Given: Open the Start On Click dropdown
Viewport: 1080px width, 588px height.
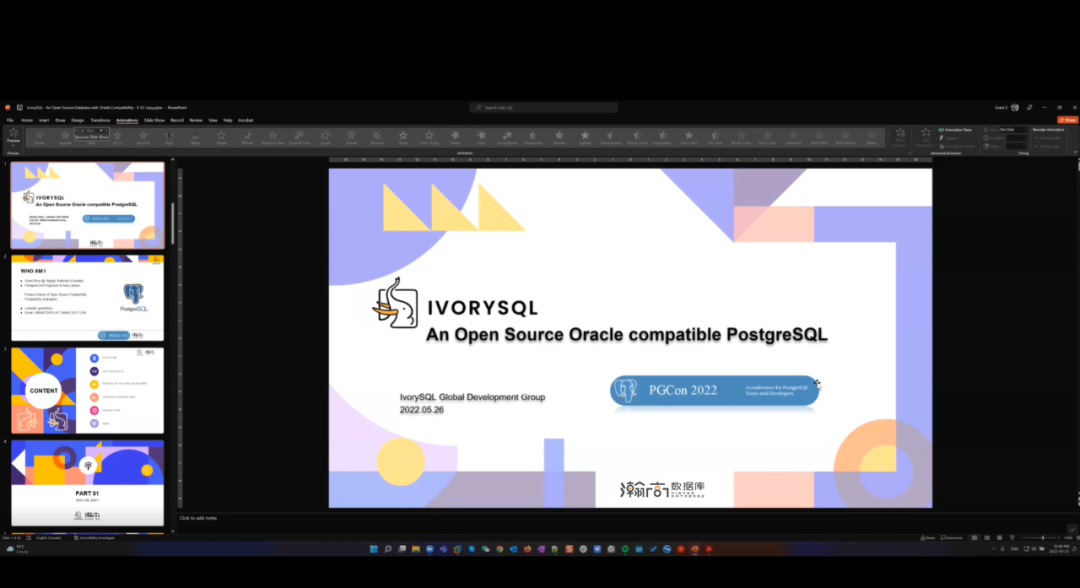Looking at the screenshot, I should tap(1012, 129).
